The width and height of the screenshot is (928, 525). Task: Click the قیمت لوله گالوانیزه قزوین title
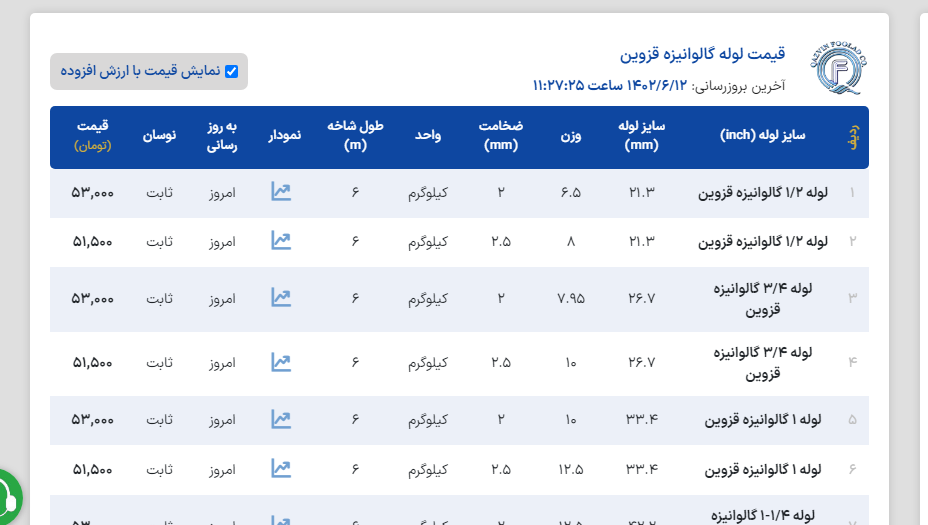click(x=703, y=53)
